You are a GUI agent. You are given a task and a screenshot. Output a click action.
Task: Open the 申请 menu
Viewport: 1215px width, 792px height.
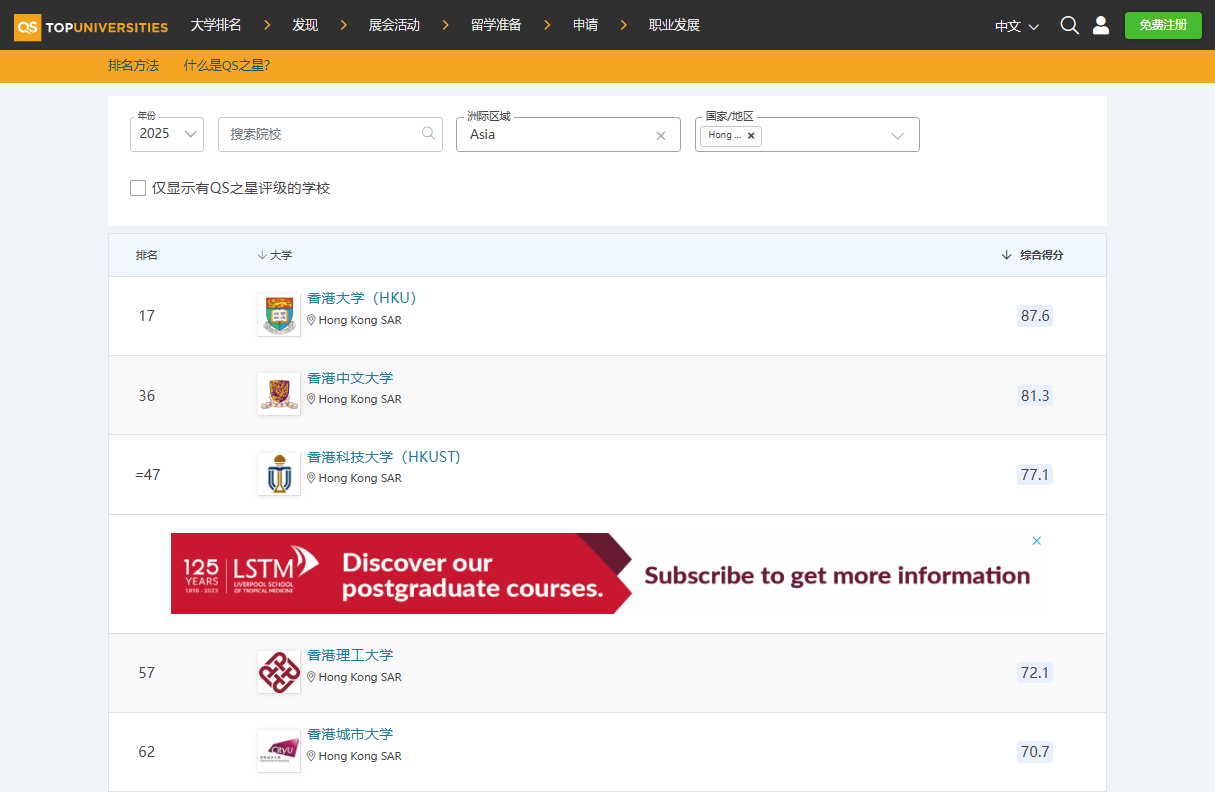(585, 25)
